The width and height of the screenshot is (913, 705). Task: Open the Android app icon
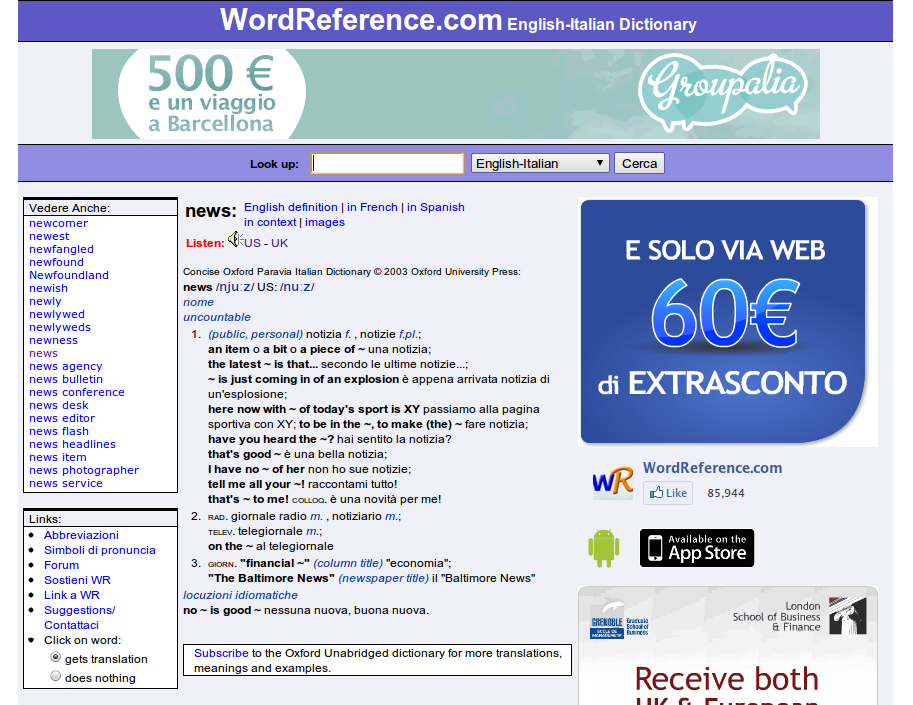click(604, 548)
